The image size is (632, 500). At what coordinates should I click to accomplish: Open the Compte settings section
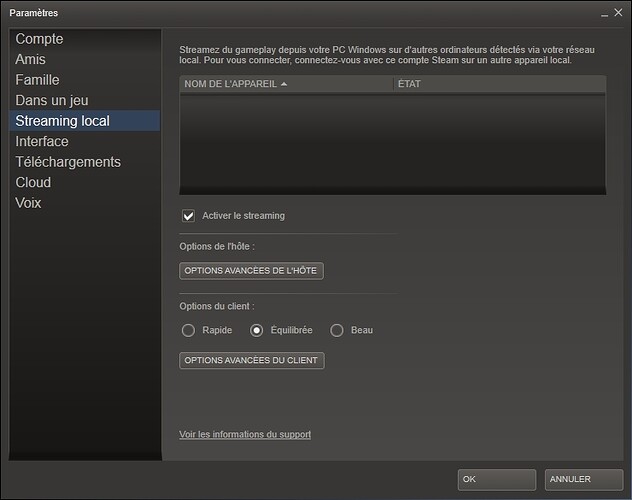[x=39, y=39]
